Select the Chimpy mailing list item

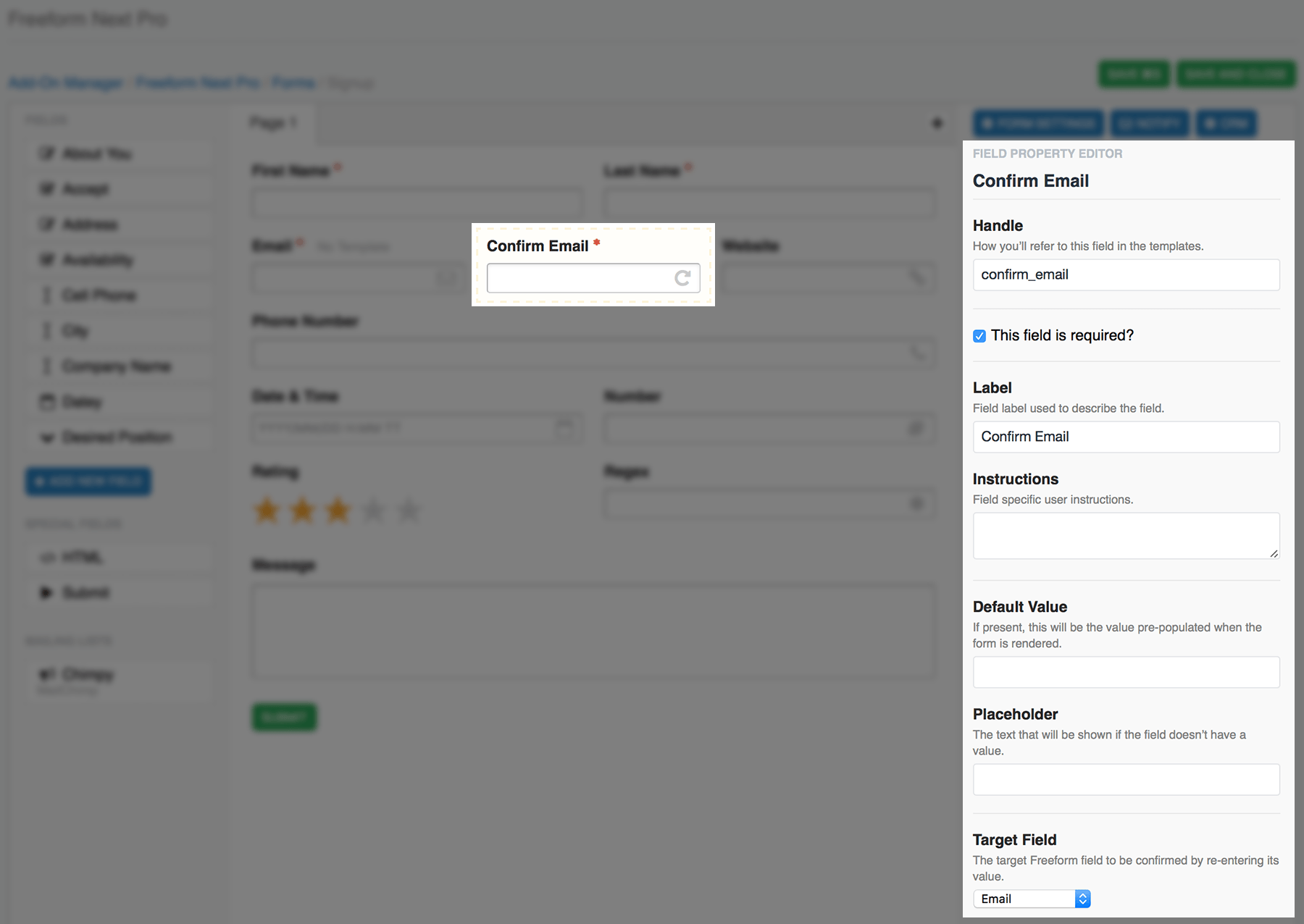(x=120, y=680)
